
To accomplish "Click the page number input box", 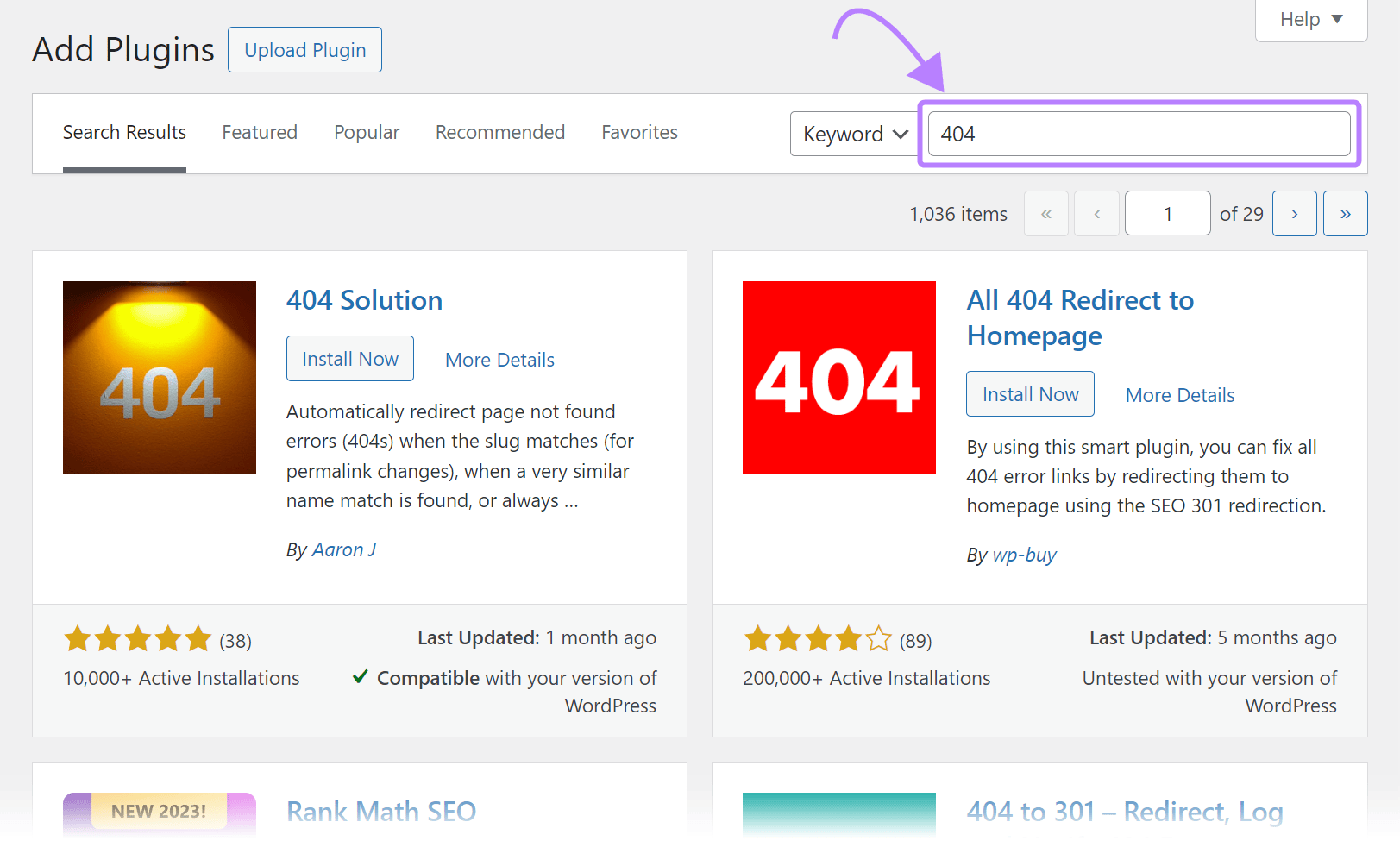I will pos(1167,213).
